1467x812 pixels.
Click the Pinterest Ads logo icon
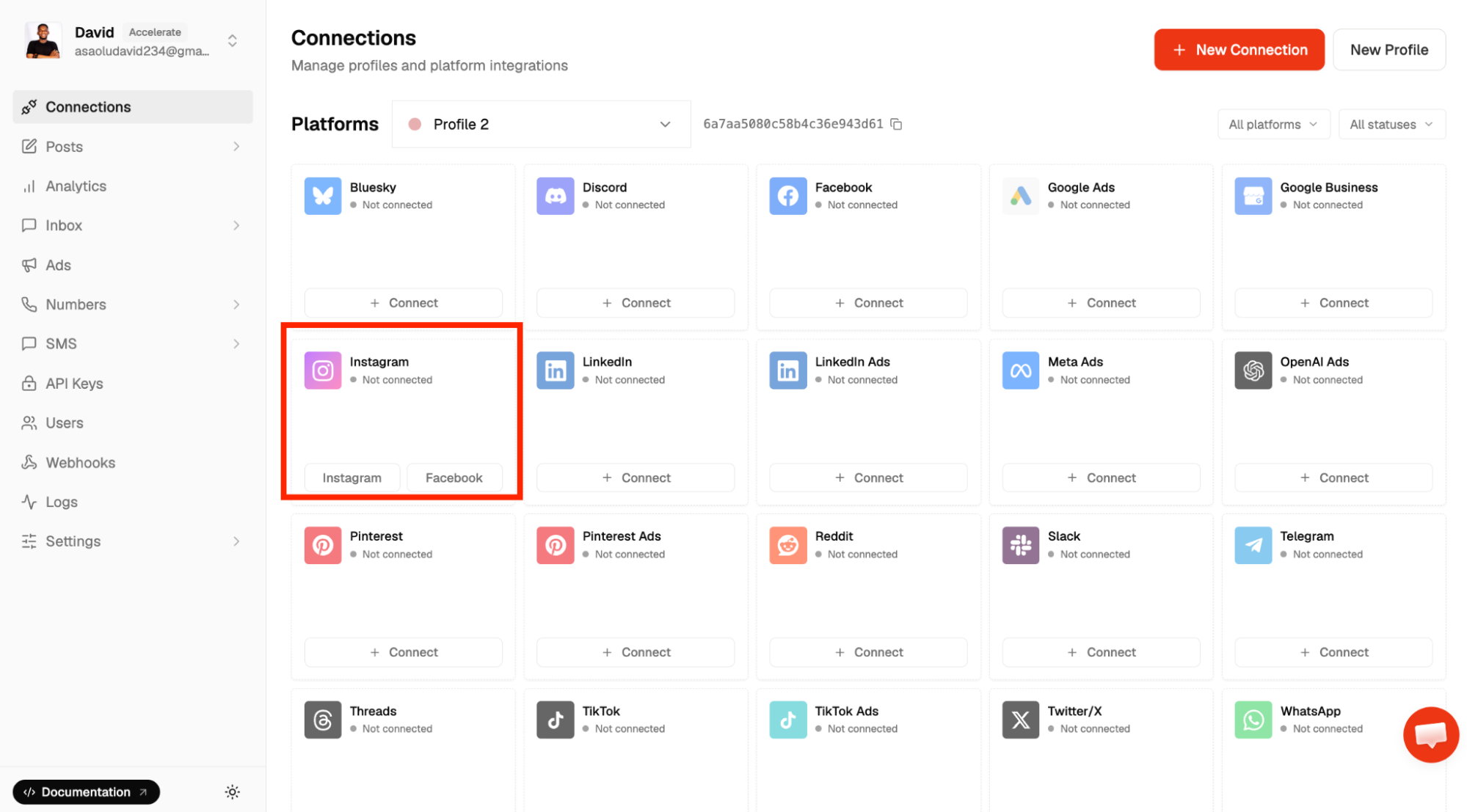point(556,545)
